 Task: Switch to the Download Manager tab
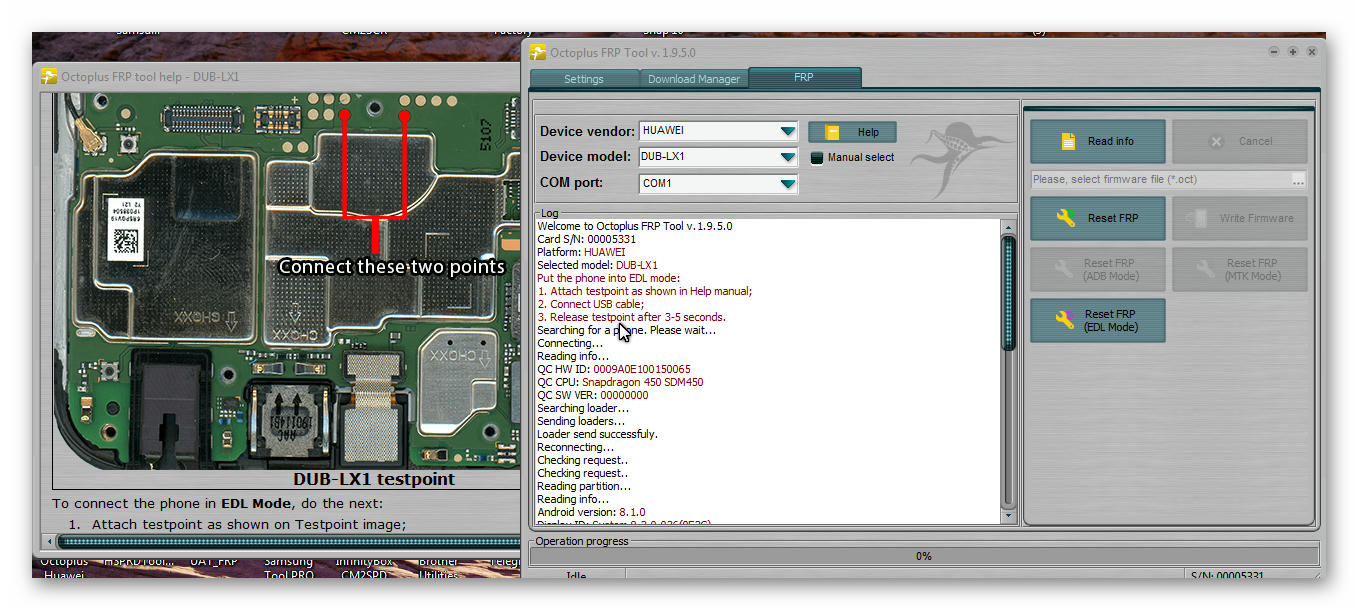click(x=694, y=79)
